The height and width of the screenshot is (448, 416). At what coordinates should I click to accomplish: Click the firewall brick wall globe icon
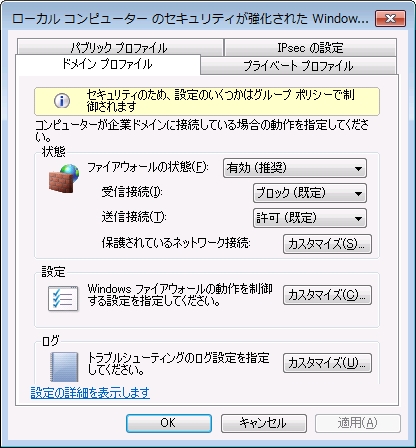coord(64,179)
